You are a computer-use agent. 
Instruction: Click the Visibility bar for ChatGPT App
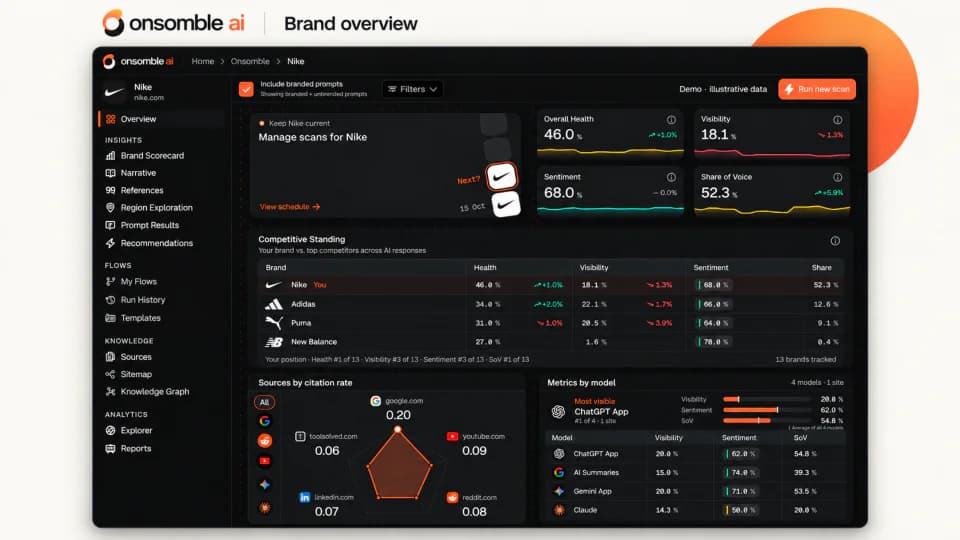coord(767,400)
